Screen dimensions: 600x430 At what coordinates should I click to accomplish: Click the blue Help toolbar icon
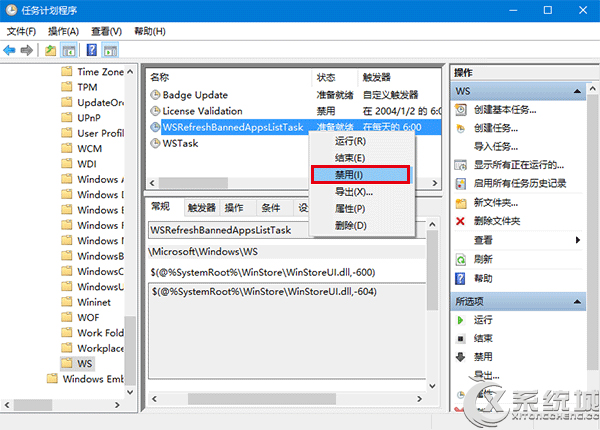pyautogui.click(x=92, y=50)
